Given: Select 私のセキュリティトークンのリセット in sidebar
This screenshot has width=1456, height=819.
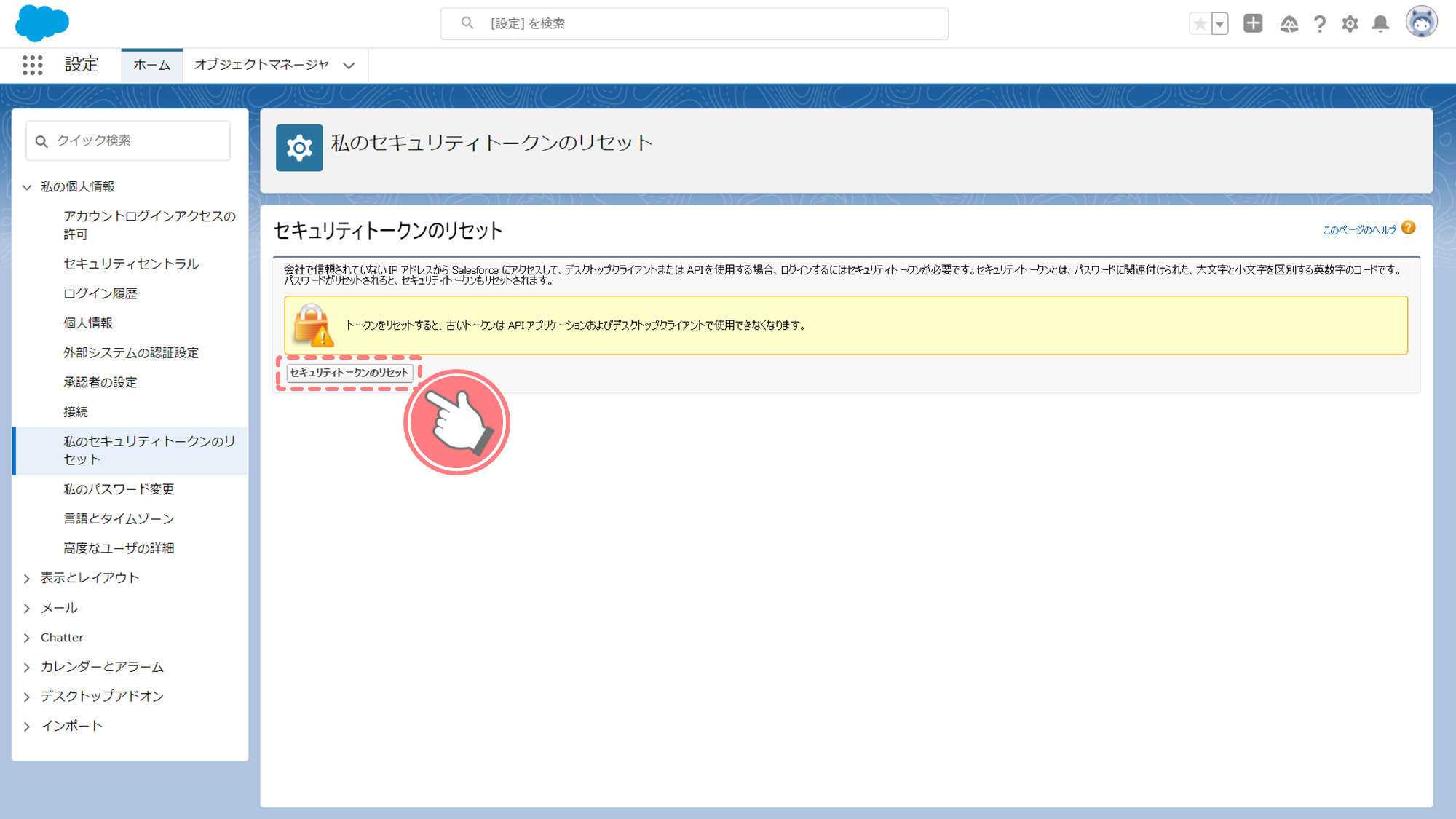Looking at the screenshot, I should pyautogui.click(x=130, y=451).
